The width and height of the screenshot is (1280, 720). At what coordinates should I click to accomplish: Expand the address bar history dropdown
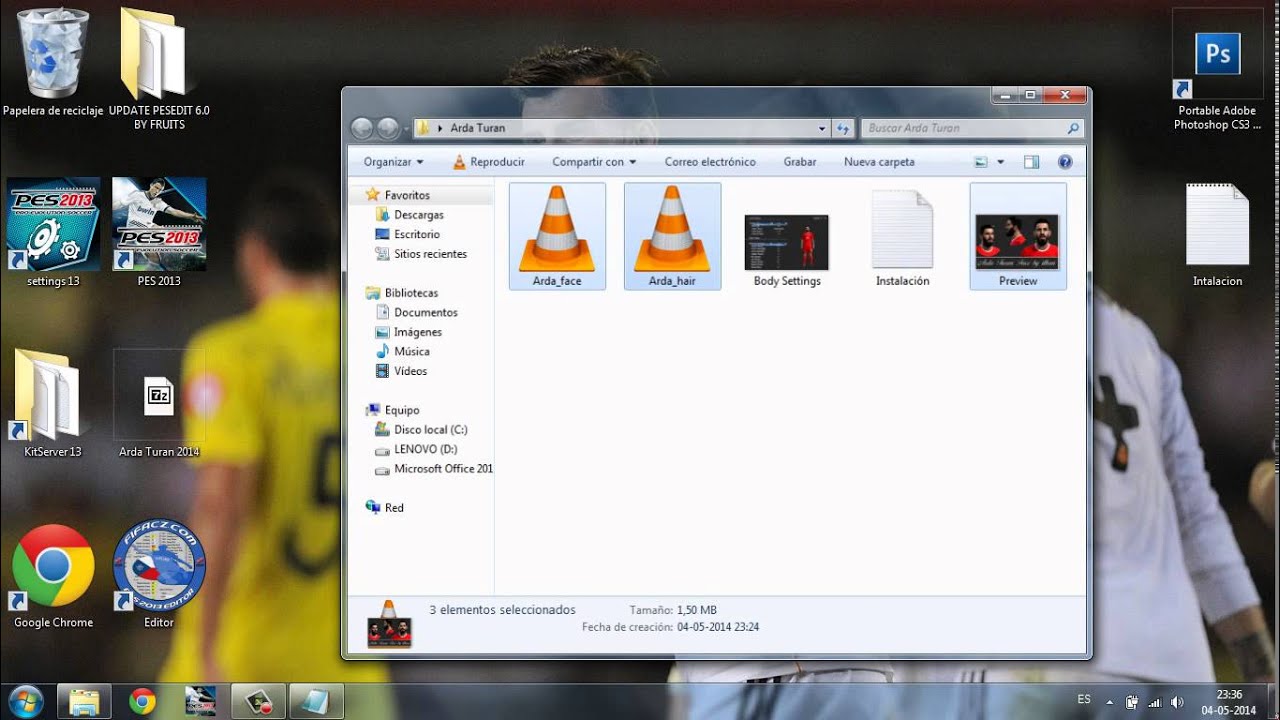(822, 128)
